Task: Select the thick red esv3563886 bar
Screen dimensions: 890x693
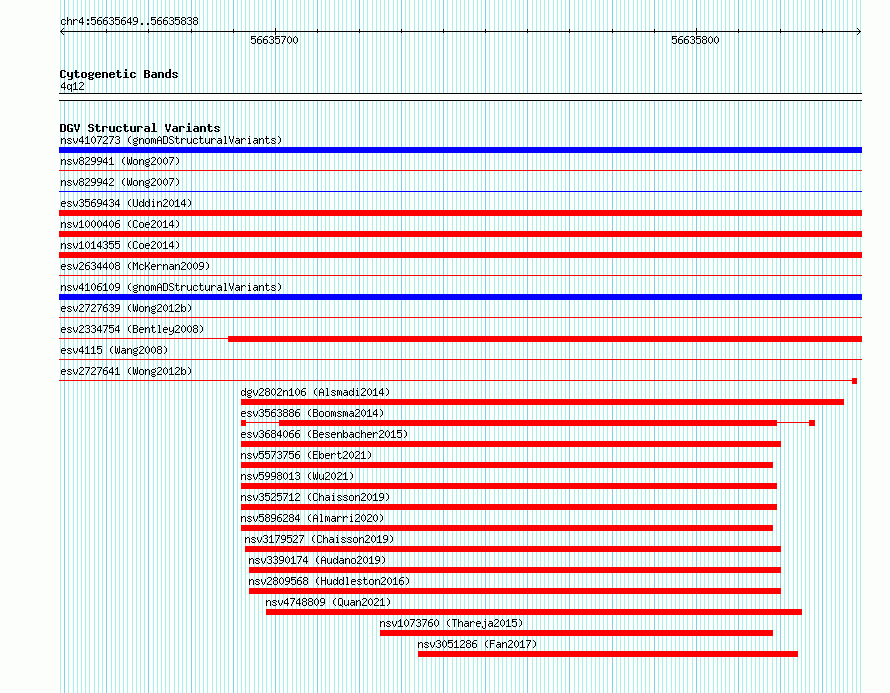Action: (528, 423)
